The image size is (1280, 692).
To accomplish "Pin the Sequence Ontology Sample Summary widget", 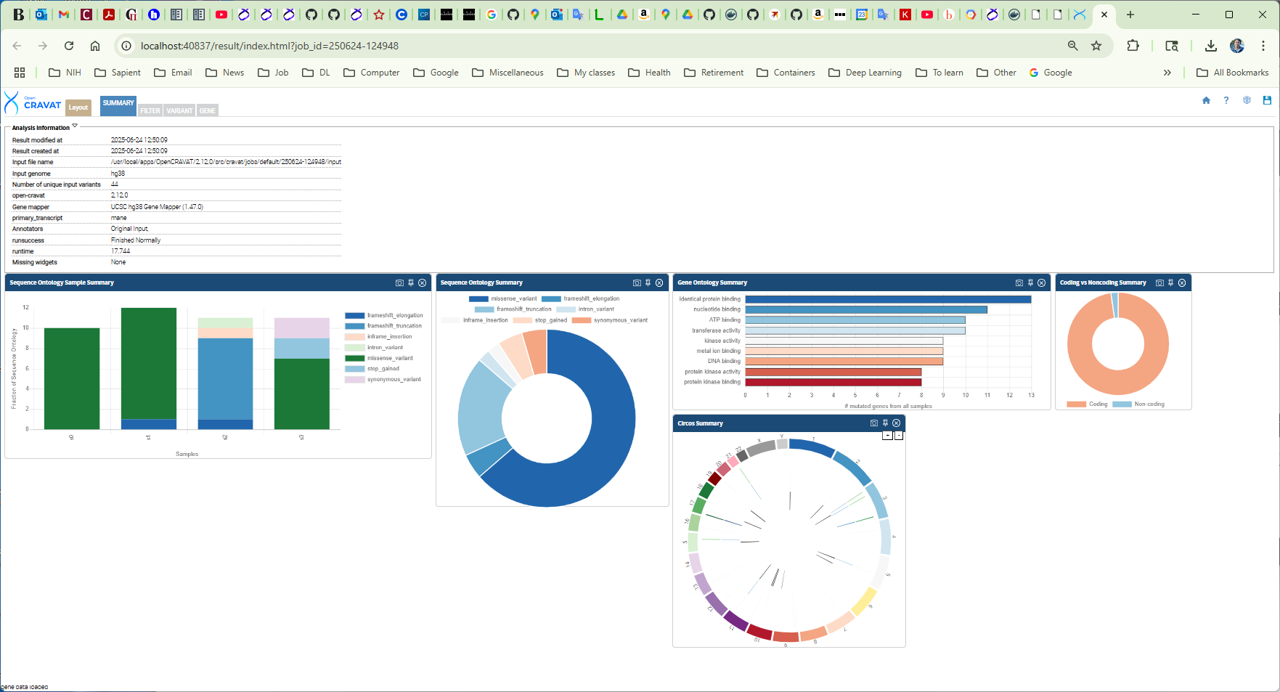I will point(411,283).
